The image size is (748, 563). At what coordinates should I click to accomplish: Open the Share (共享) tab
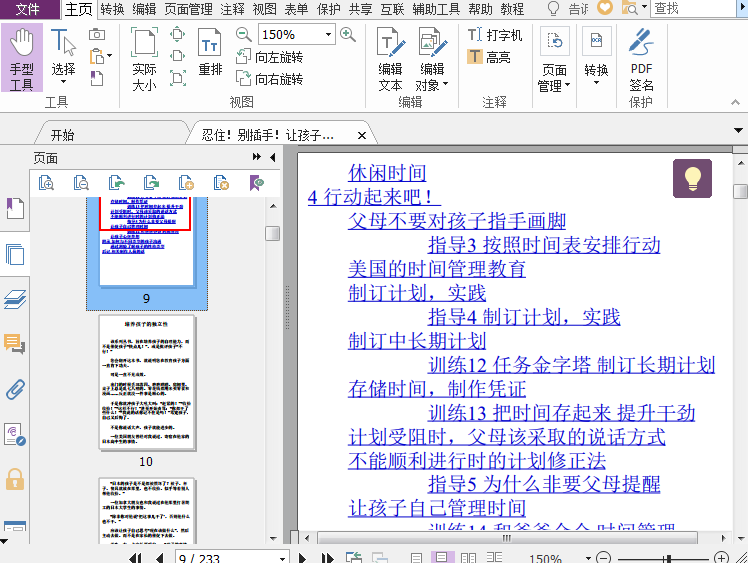(360, 9)
